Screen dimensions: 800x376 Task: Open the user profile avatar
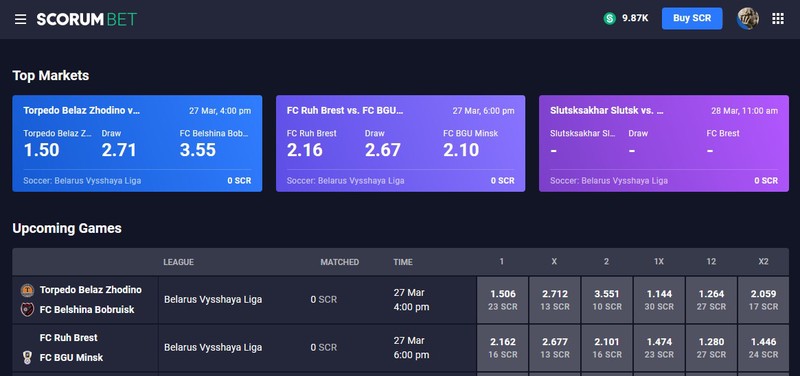(747, 18)
